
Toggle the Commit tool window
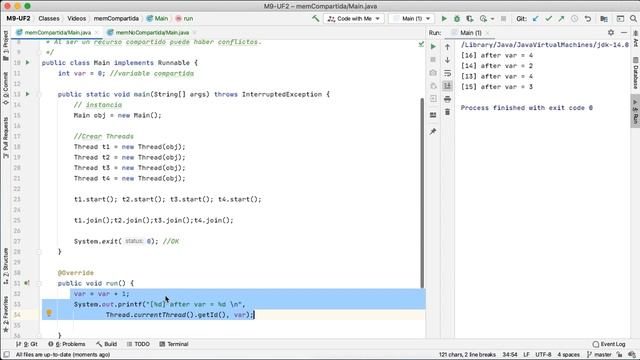[5, 88]
